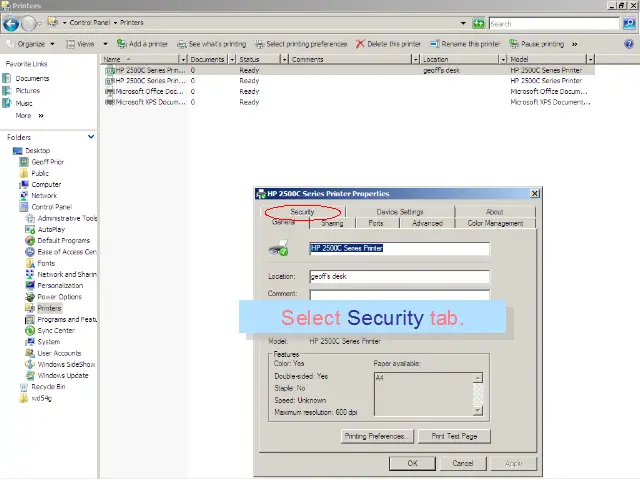
Task: Click the search magnifier button
Action: (629, 24)
